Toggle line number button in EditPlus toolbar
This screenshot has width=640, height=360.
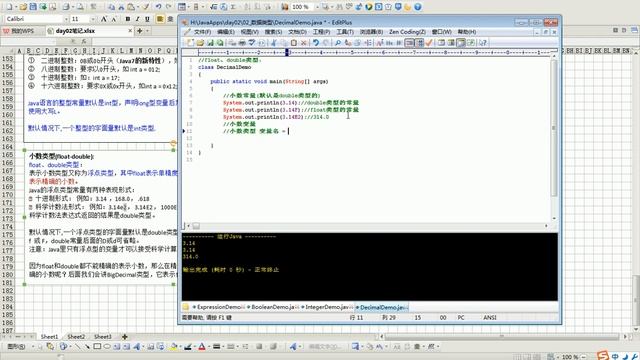[x=419, y=42]
